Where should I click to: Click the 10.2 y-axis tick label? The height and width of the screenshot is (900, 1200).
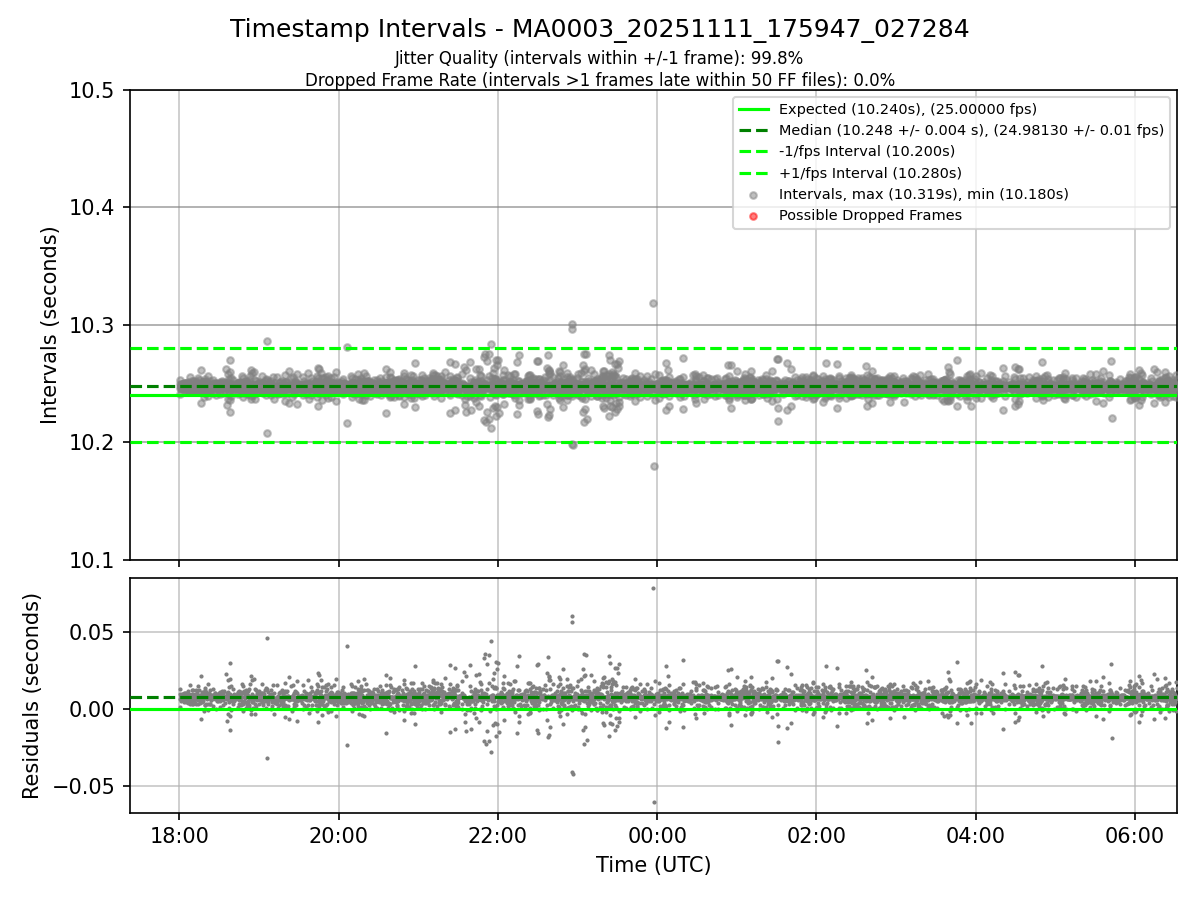point(94,443)
